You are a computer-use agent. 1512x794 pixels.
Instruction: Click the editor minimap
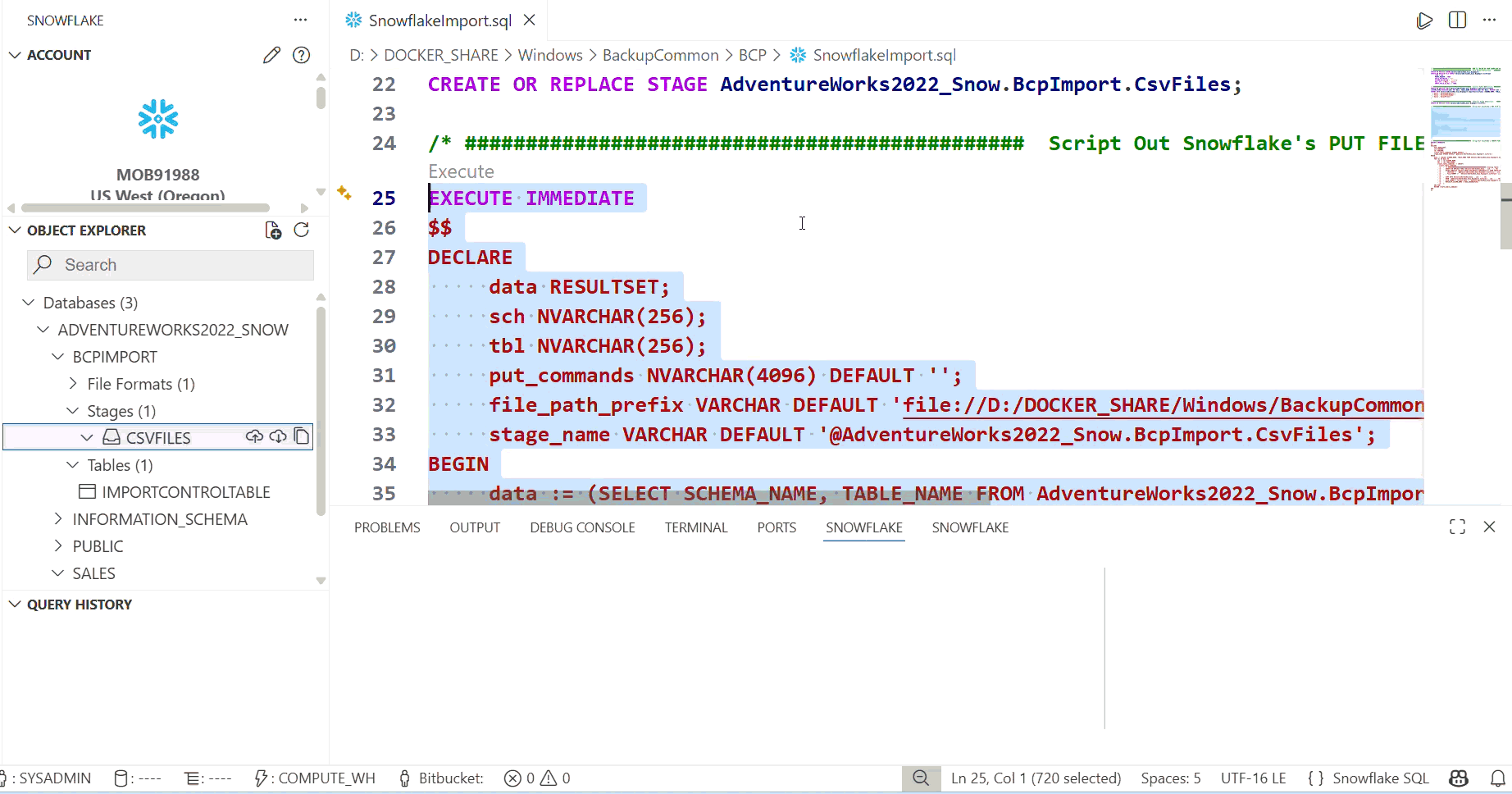(1465, 129)
